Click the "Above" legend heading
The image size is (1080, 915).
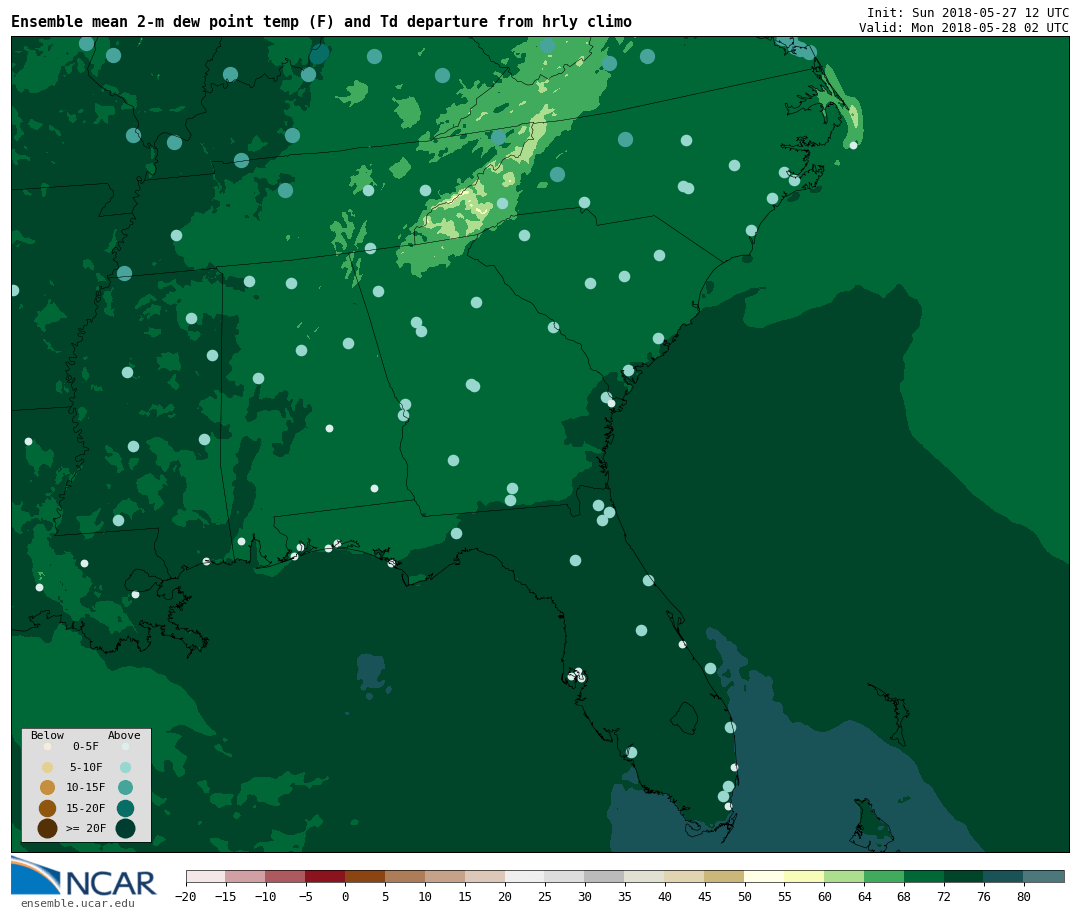coord(124,735)
